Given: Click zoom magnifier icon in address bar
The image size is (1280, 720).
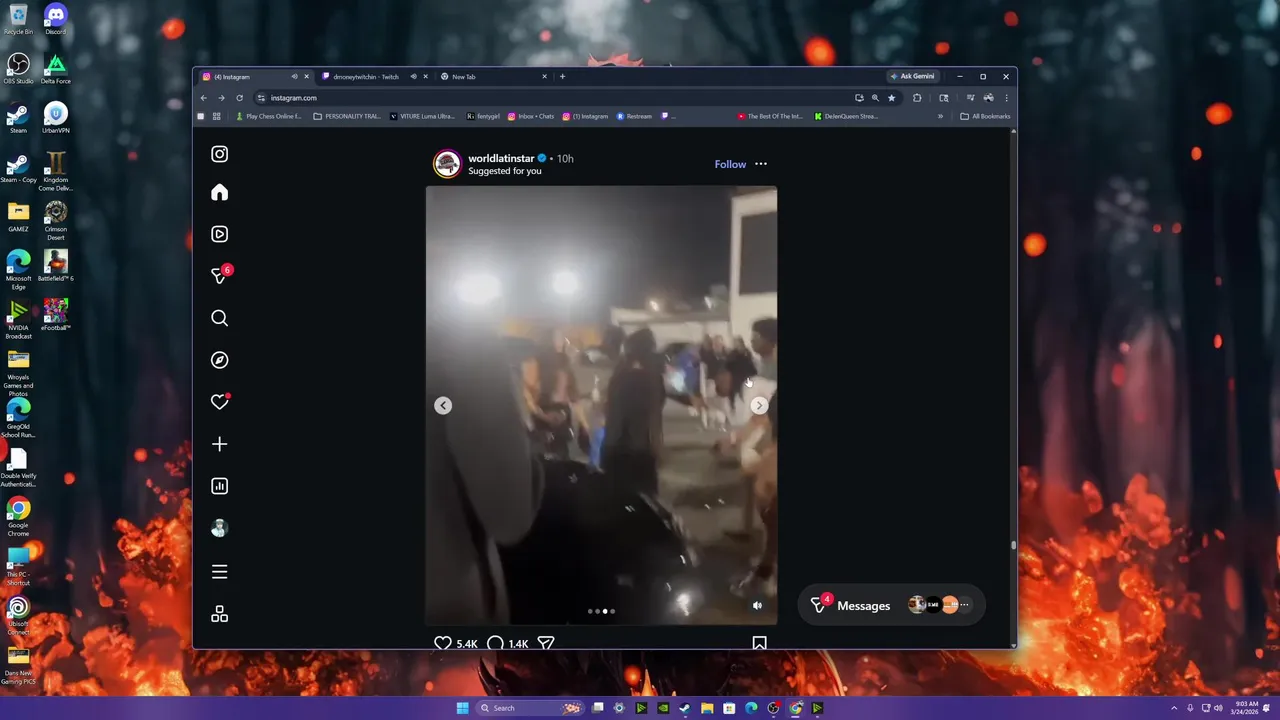Looking at the screenshot, I should [875, 98].
